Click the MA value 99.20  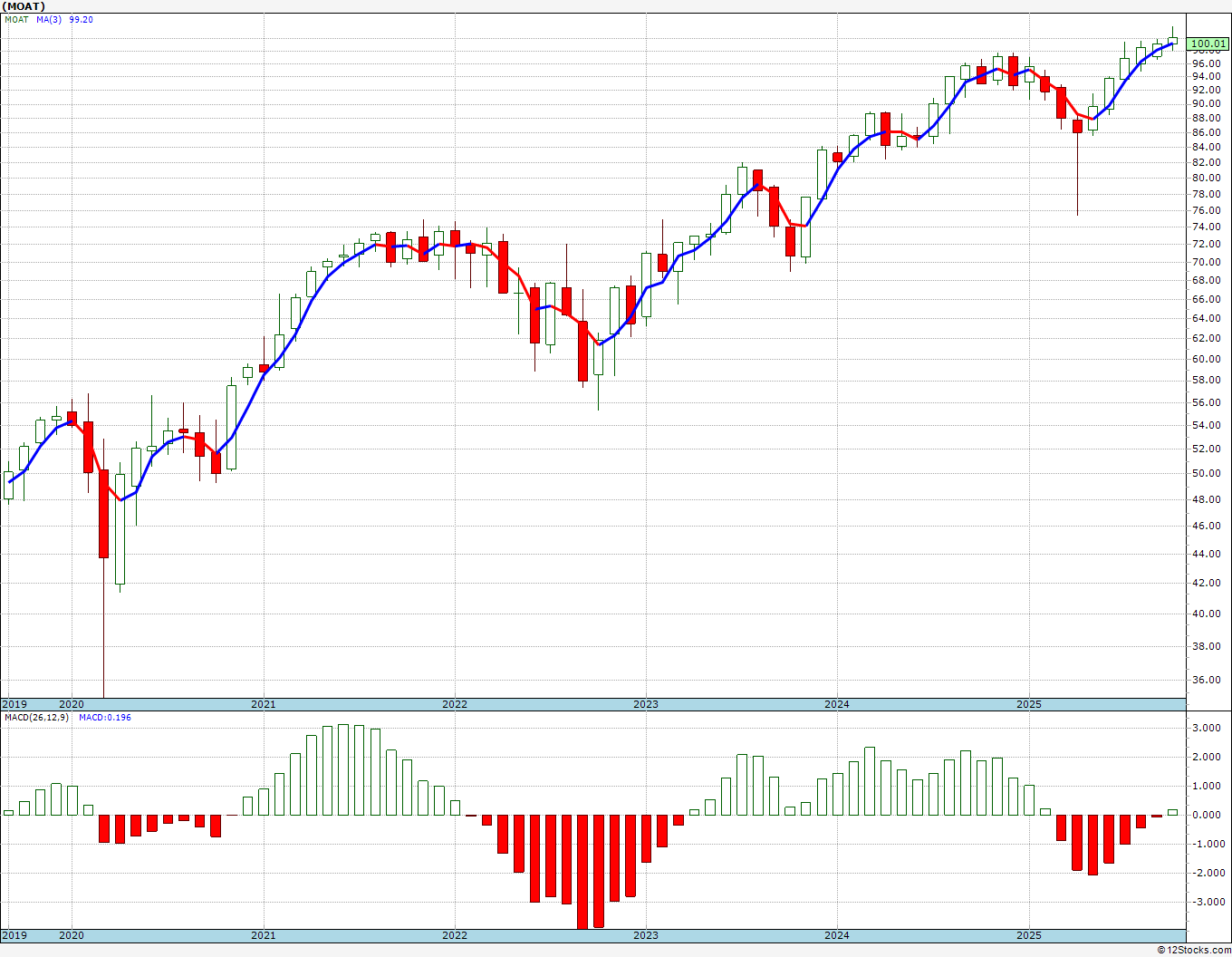[82, 19]
